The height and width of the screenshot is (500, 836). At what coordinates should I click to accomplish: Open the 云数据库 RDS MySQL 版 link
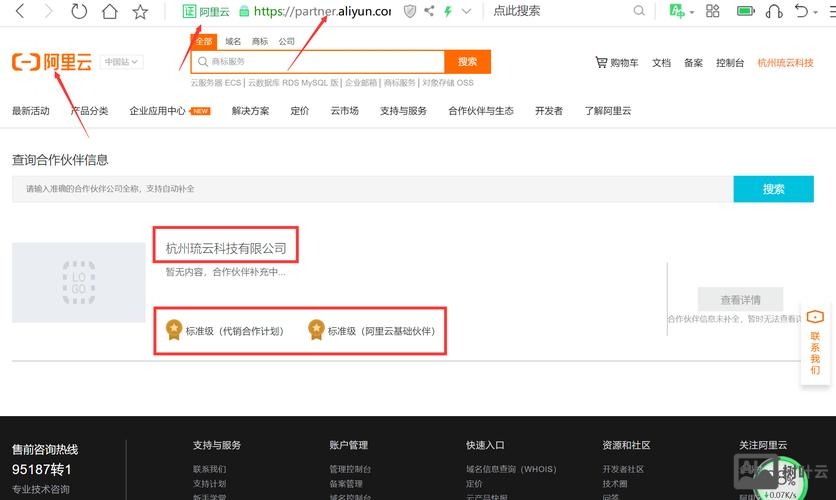293,83
